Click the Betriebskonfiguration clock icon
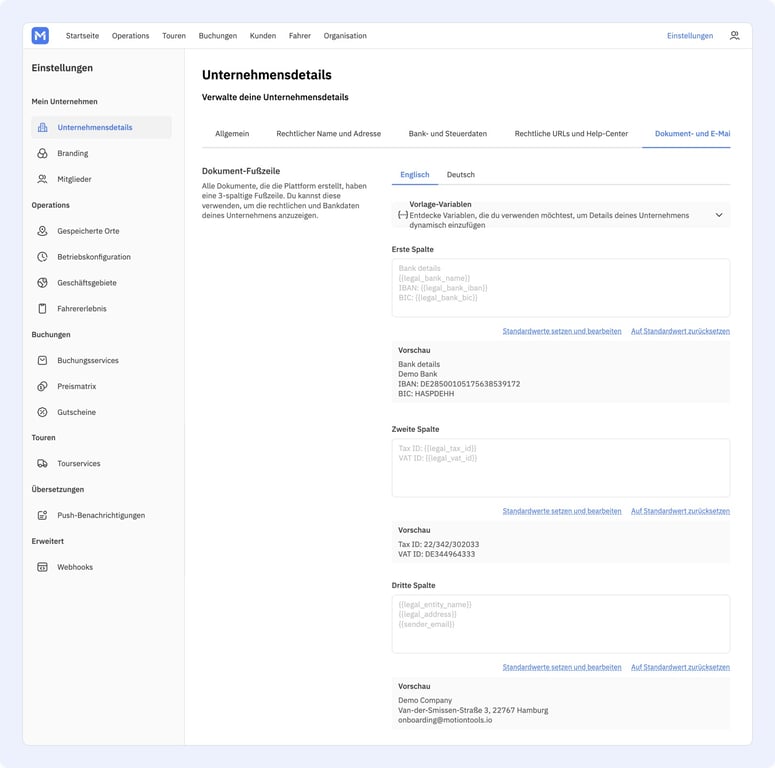This screenshot has height=768, width=775. 43,256
